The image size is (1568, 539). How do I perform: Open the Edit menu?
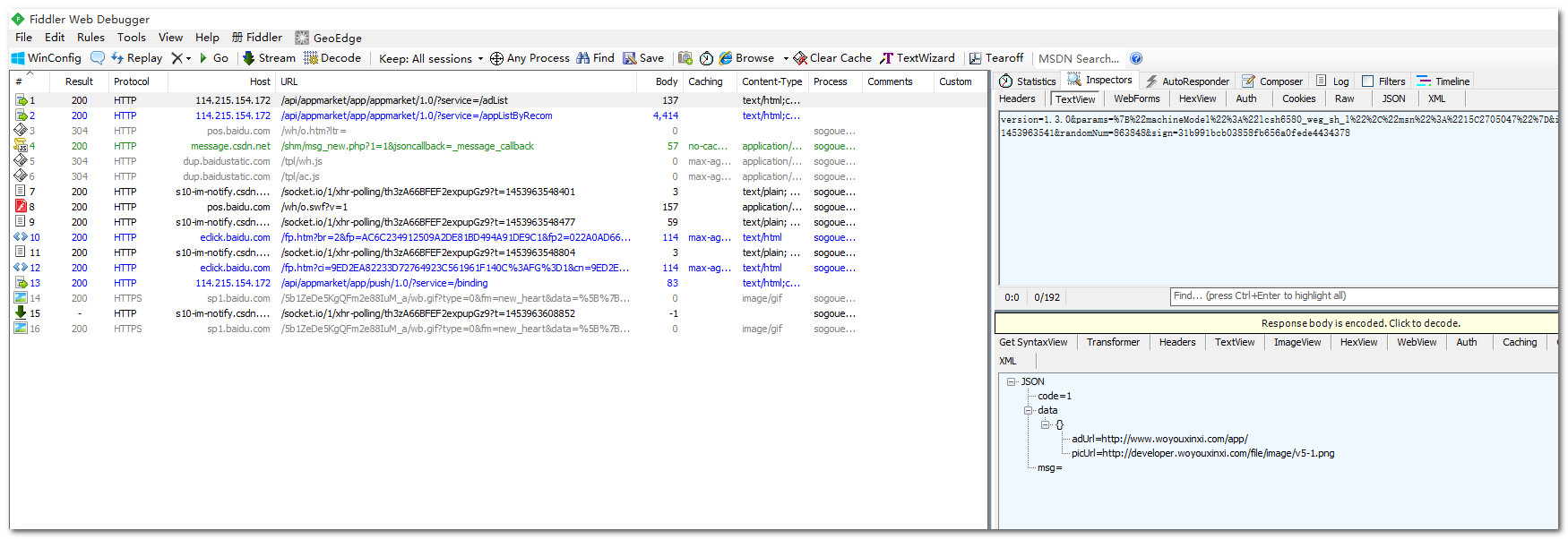(55, 38)
